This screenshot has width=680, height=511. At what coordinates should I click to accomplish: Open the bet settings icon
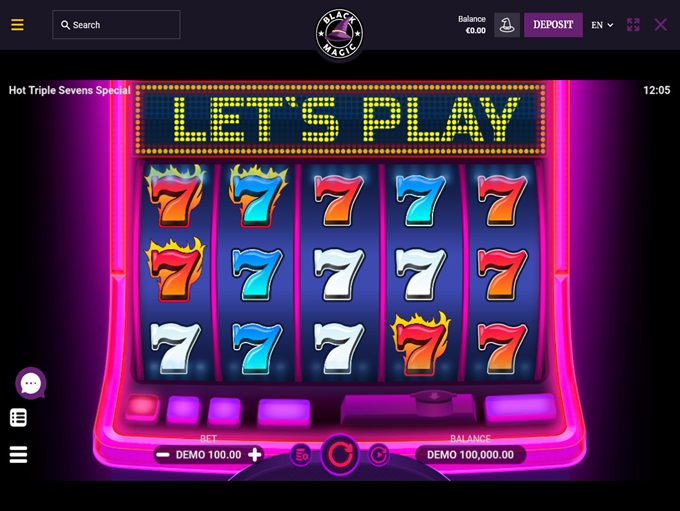pos(301,455)
